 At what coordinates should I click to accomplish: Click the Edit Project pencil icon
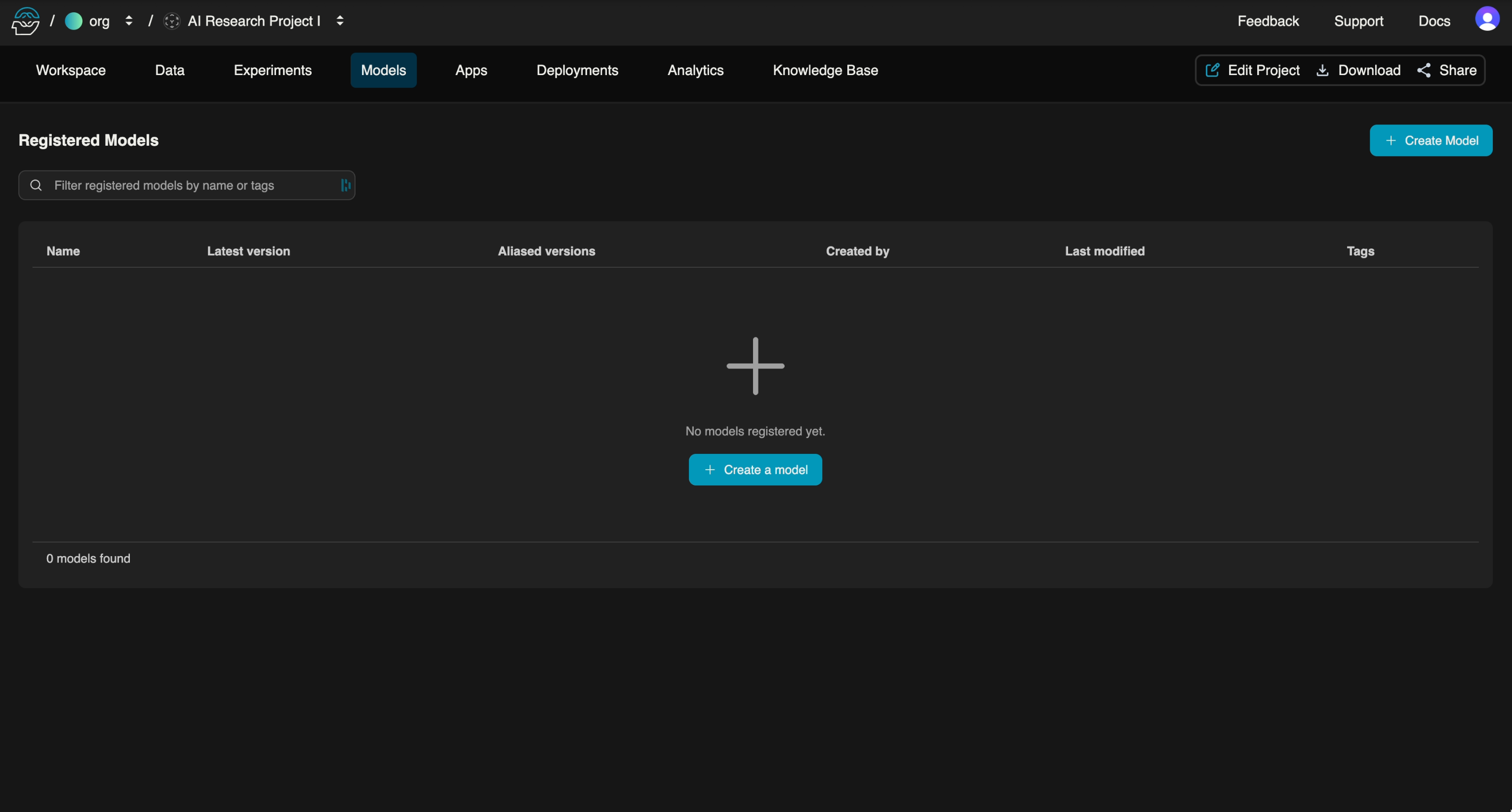(x=1212, y=71)
